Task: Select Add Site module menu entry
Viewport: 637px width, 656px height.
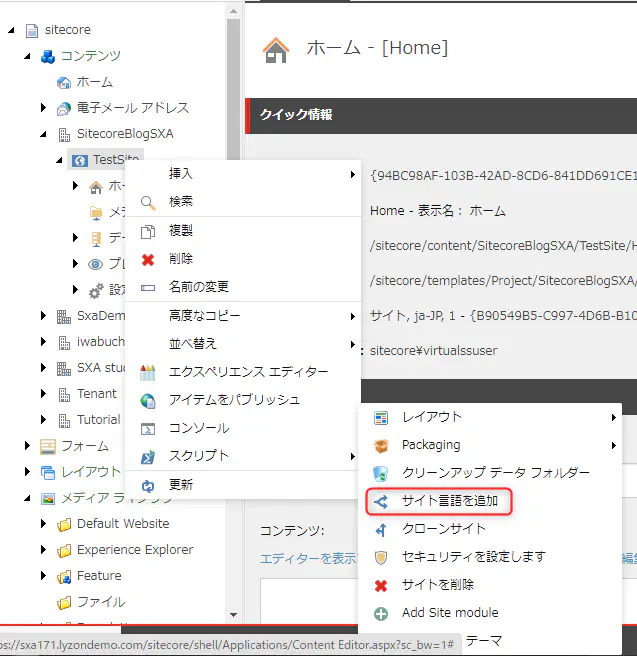Action: pyautogui.click(x=490, y=613)
